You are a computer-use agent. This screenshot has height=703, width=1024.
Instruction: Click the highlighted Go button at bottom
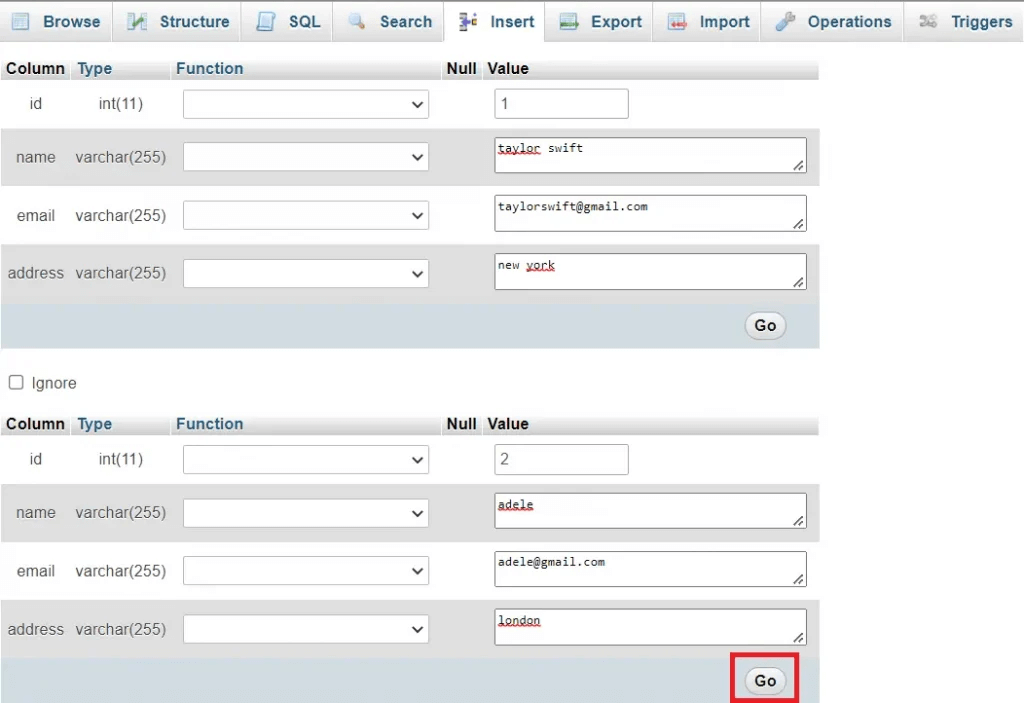pos(763,679)
